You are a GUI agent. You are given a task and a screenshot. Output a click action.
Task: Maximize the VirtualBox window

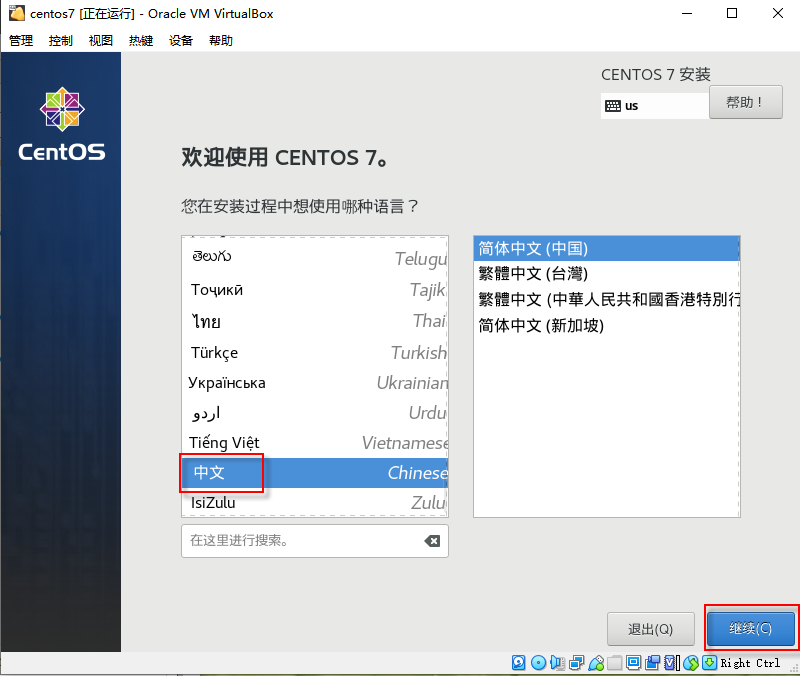[732, 13]
